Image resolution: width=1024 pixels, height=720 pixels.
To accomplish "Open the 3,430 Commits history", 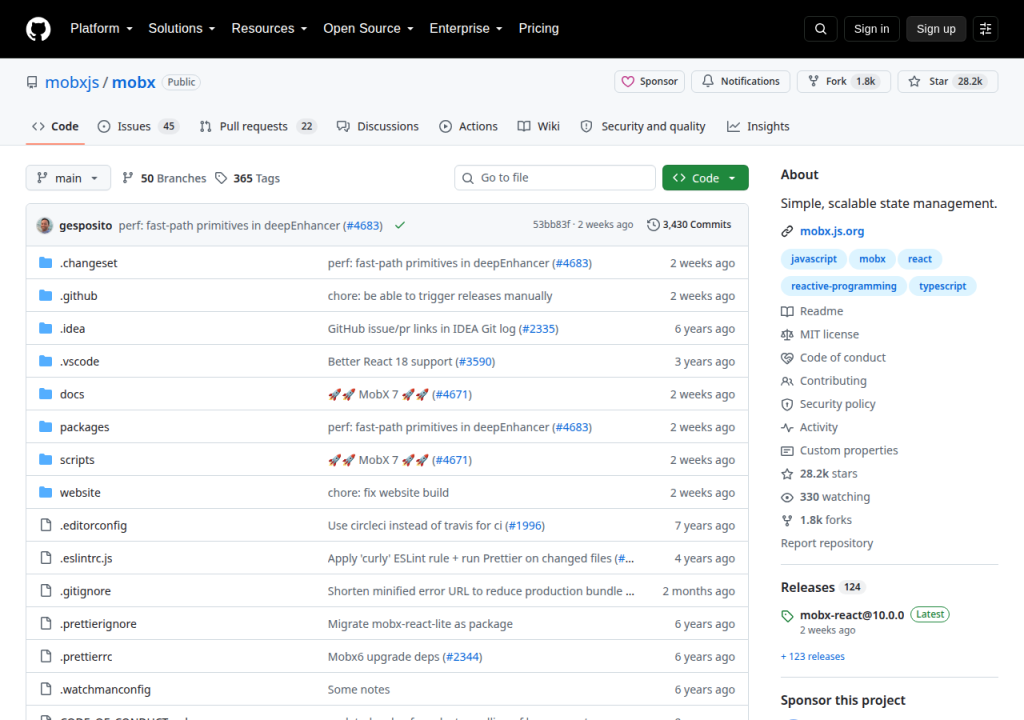I will 689,225.
